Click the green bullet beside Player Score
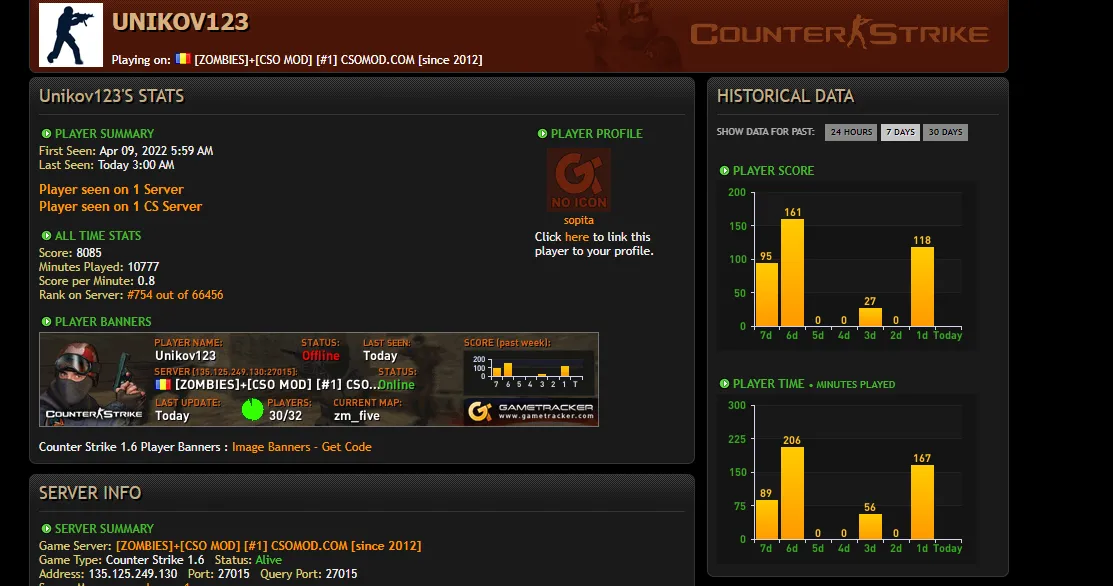The image size is (1113, 586). point(724,171)
